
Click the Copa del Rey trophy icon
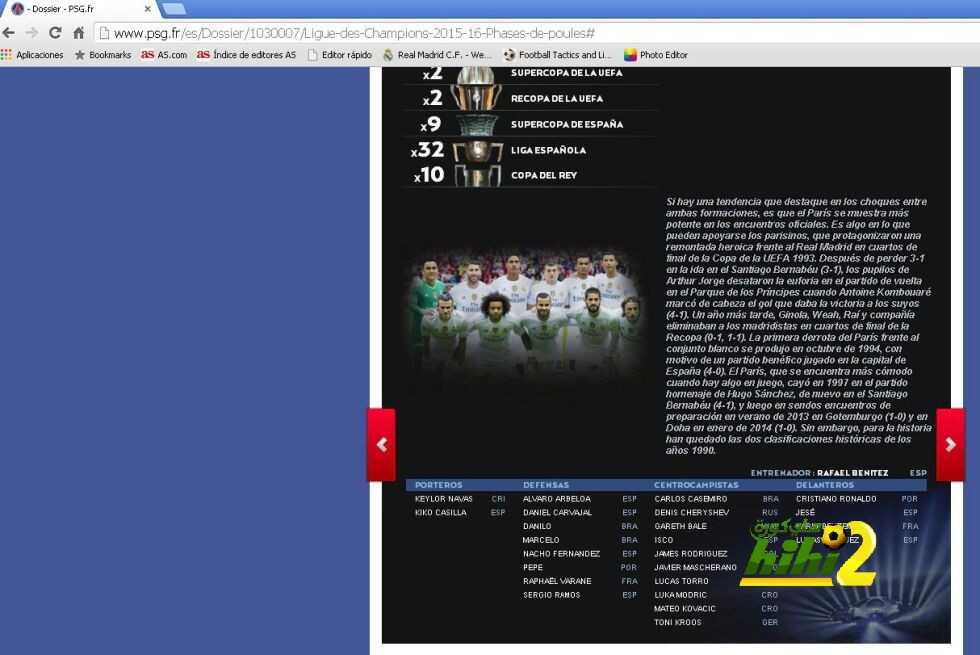[x=478, y=176]
